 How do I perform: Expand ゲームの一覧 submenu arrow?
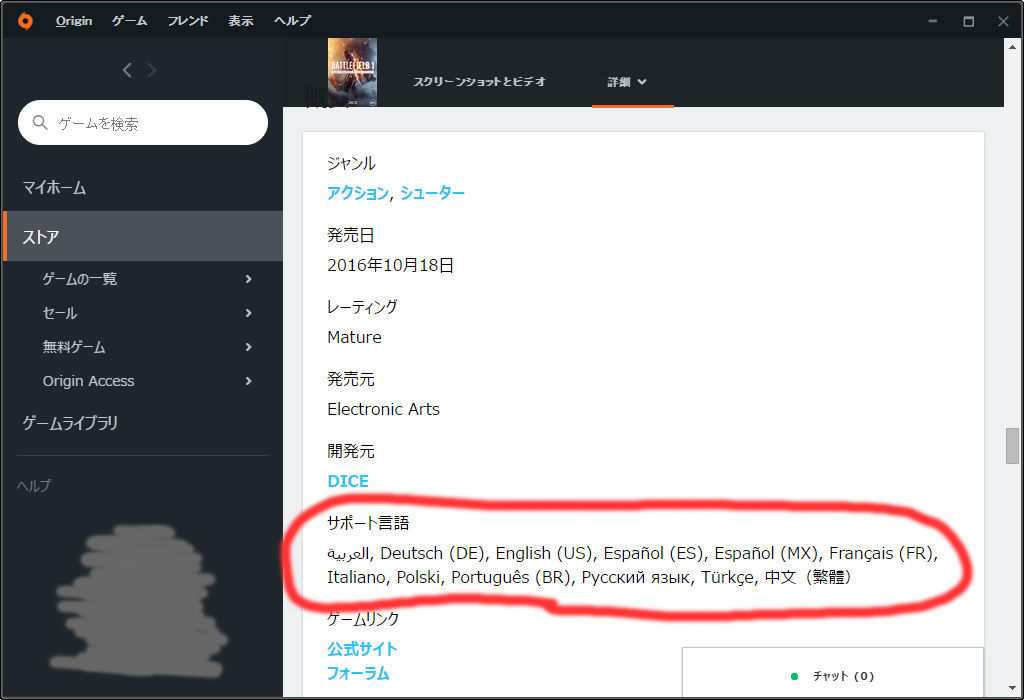248,279
